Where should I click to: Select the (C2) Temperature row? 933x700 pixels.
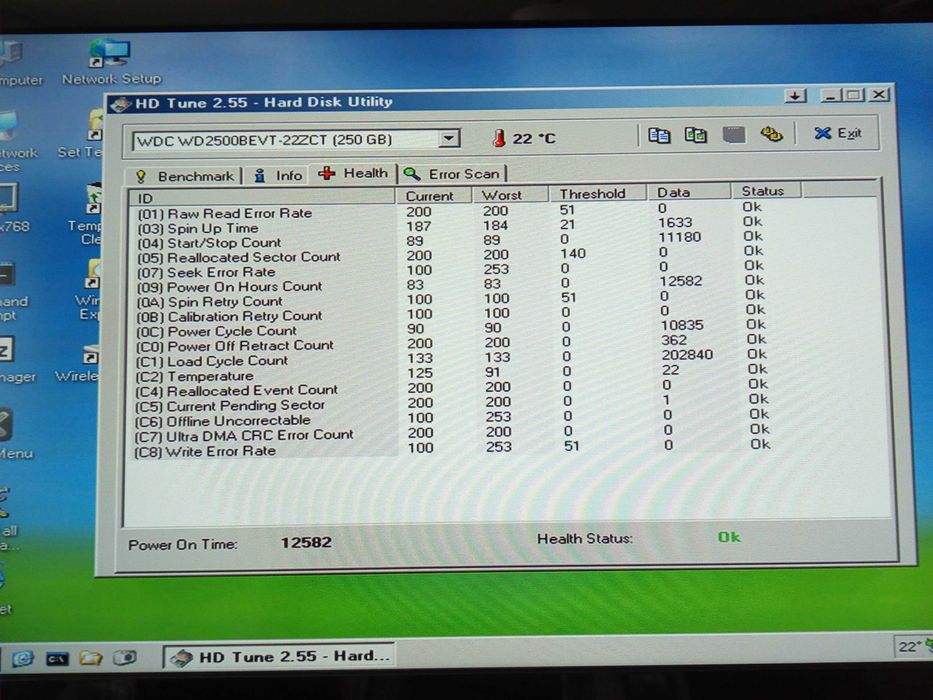(452, 374)
